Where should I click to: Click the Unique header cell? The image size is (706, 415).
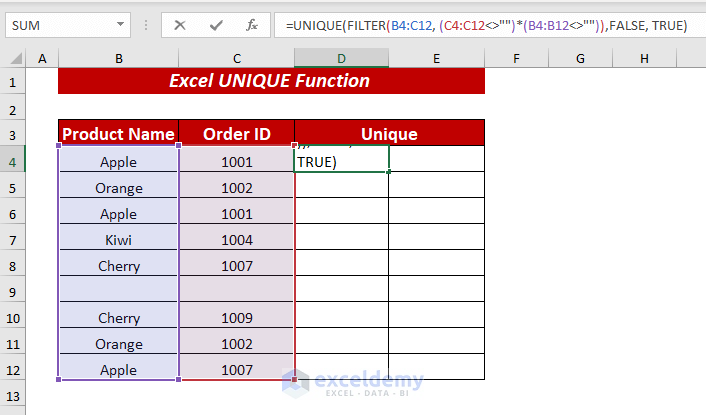(389, 134)
